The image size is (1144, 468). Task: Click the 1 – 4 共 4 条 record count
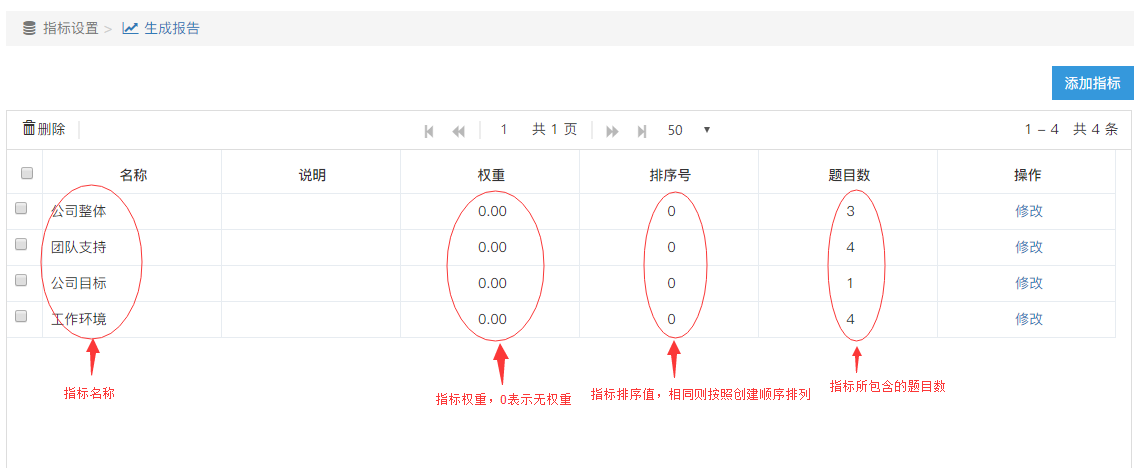(x=1071, y=129)
